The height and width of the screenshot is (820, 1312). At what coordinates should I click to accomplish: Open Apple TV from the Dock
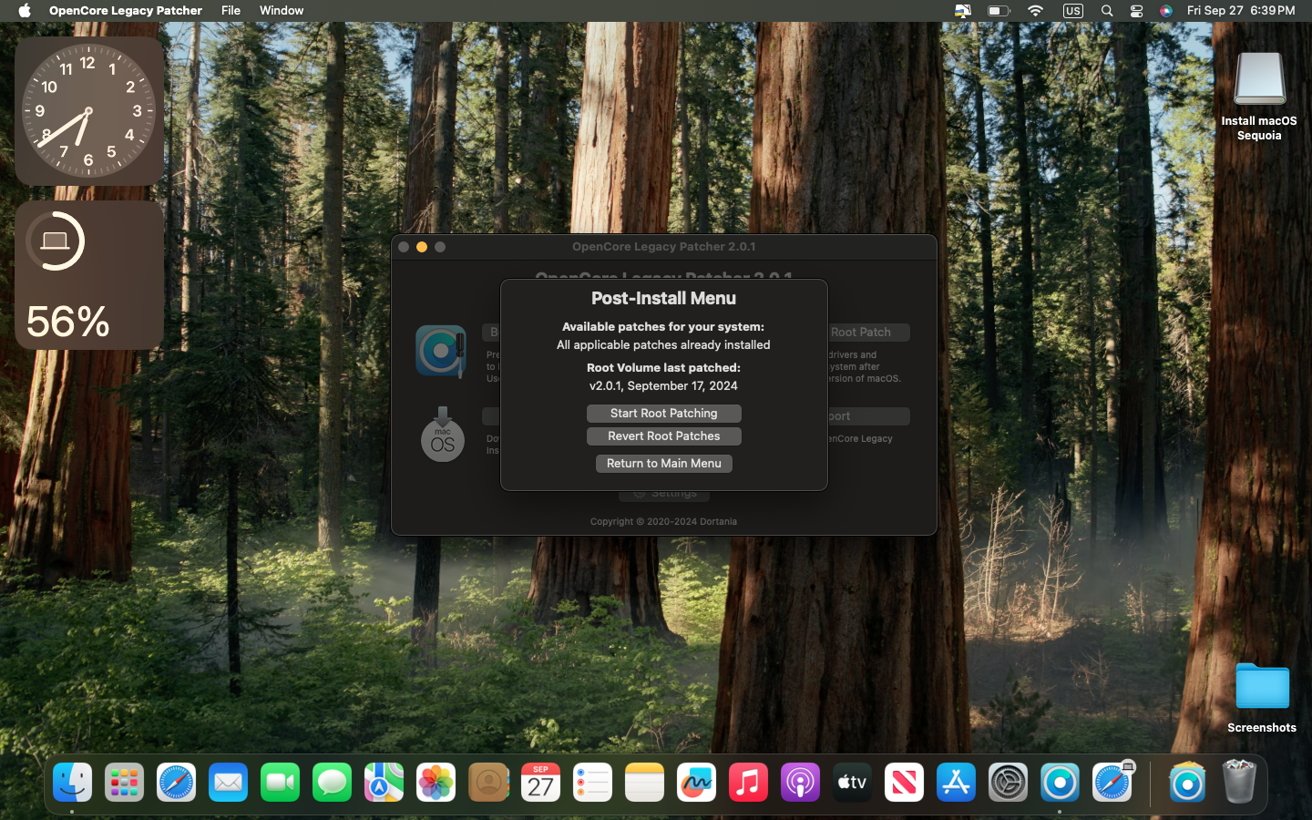[x=852, y=782]
